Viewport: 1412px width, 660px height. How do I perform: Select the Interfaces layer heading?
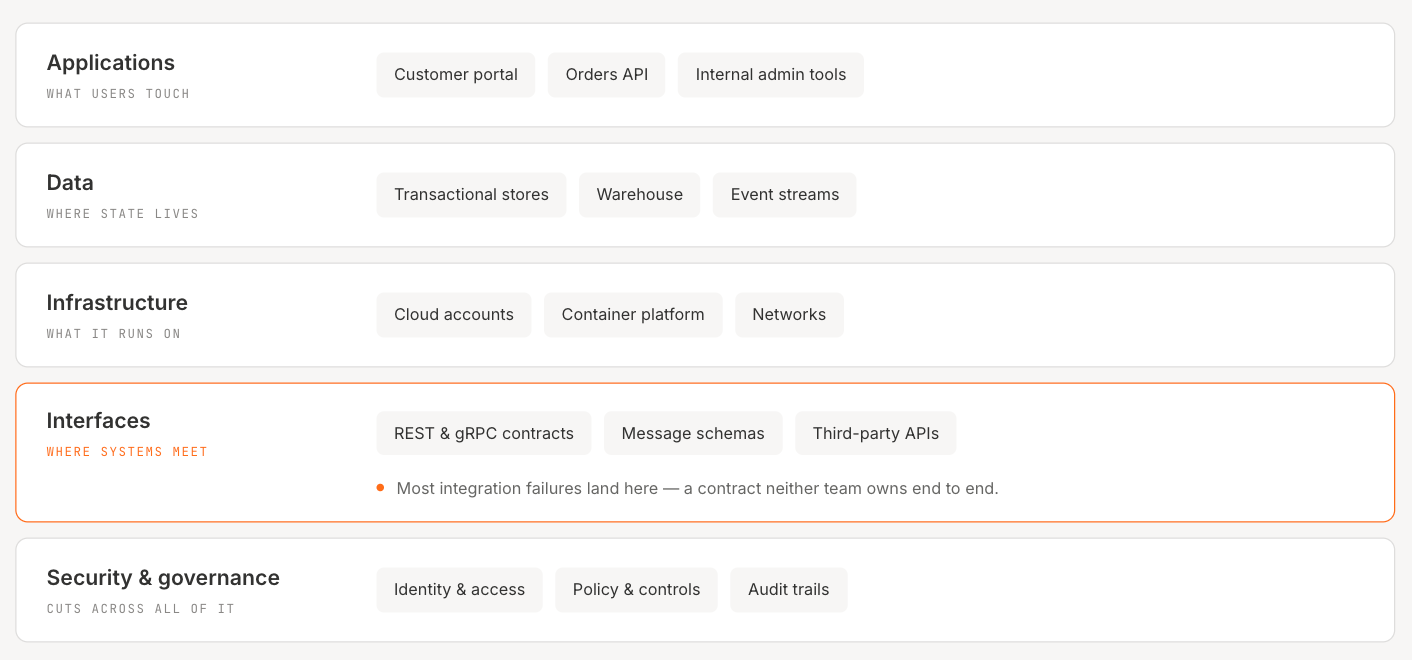(99, 421)
